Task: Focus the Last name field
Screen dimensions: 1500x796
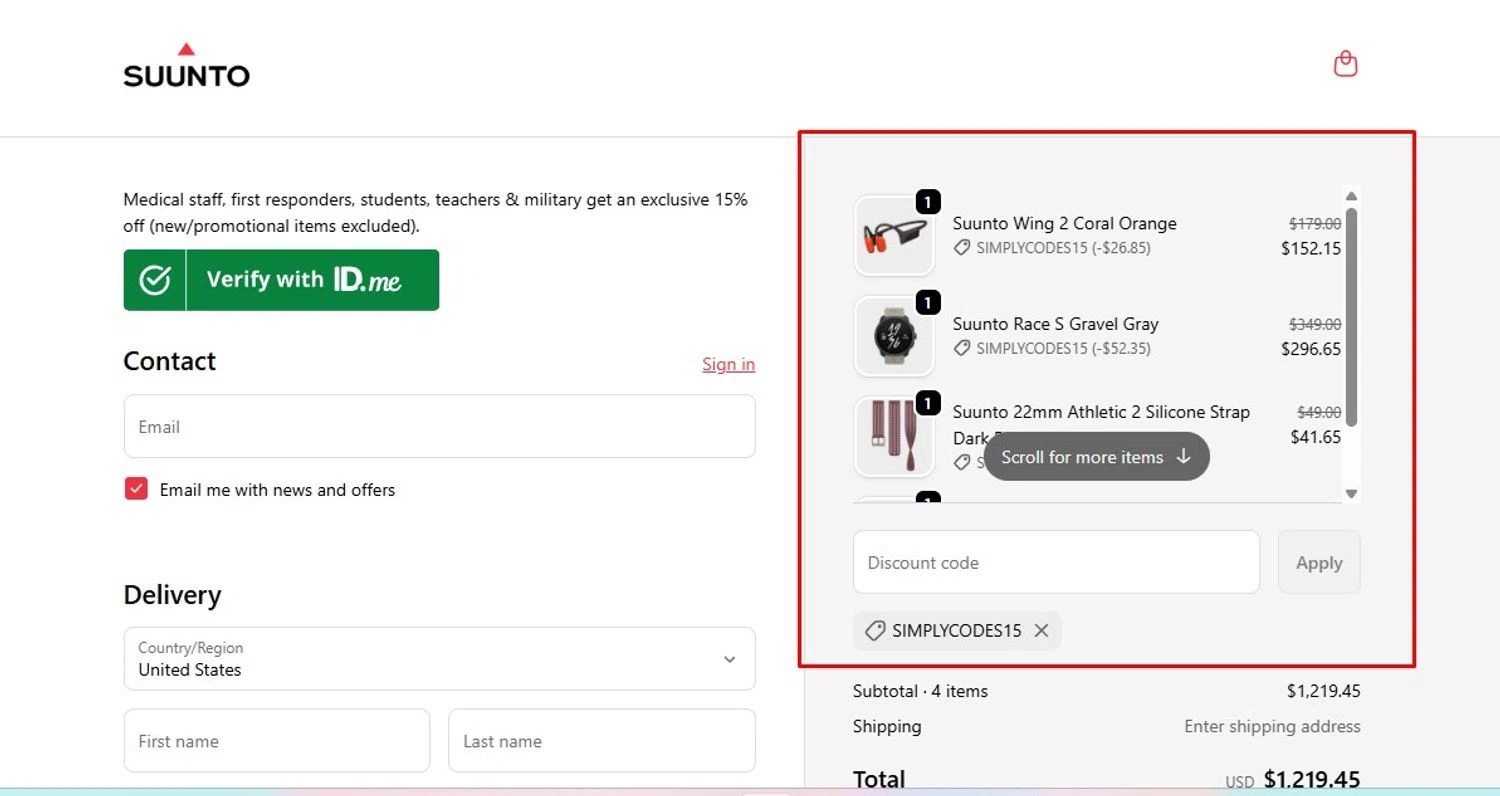Action: click(x=601, y=741)
